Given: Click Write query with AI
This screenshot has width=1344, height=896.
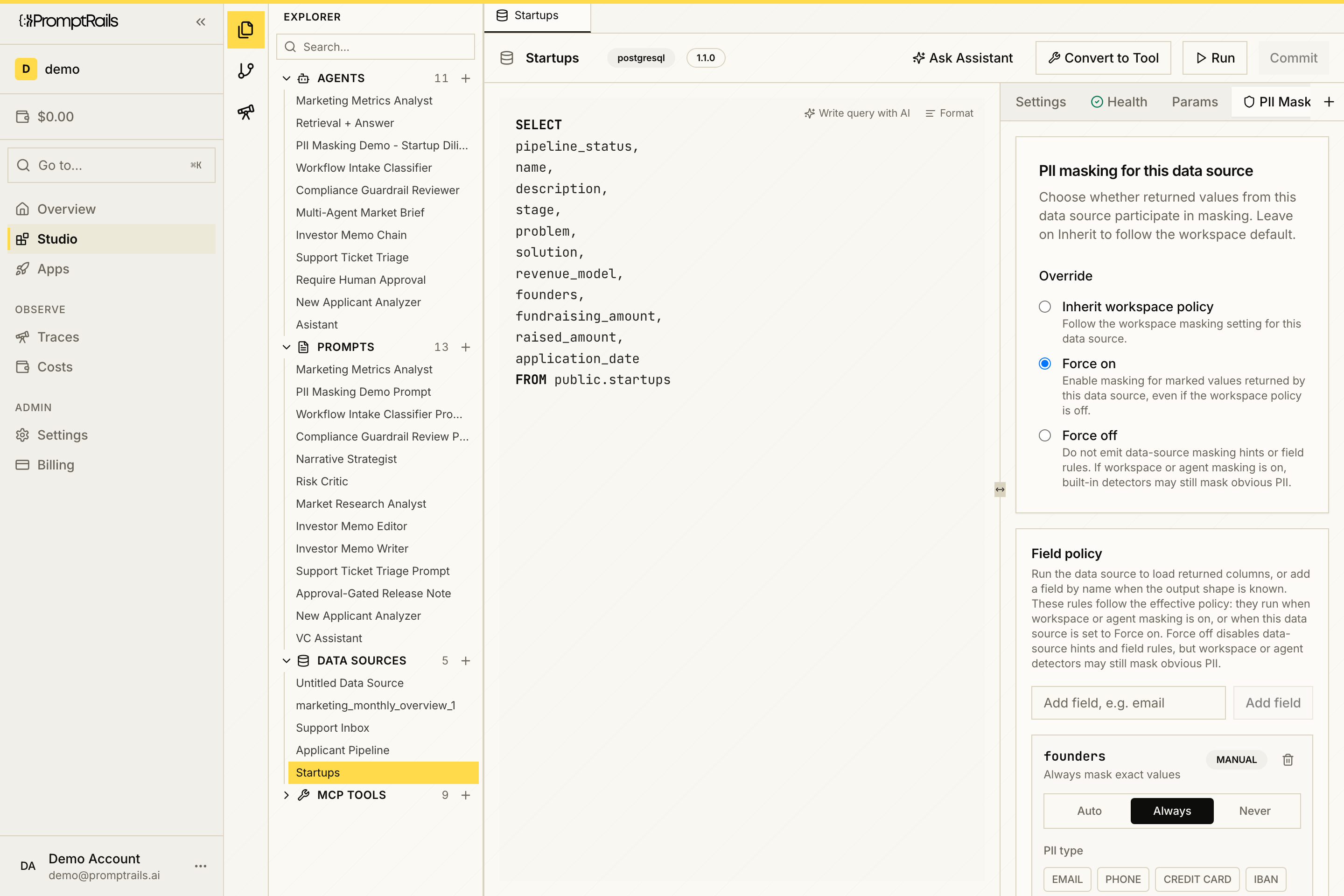Looking at the screenshot, I should pos(857,113).
